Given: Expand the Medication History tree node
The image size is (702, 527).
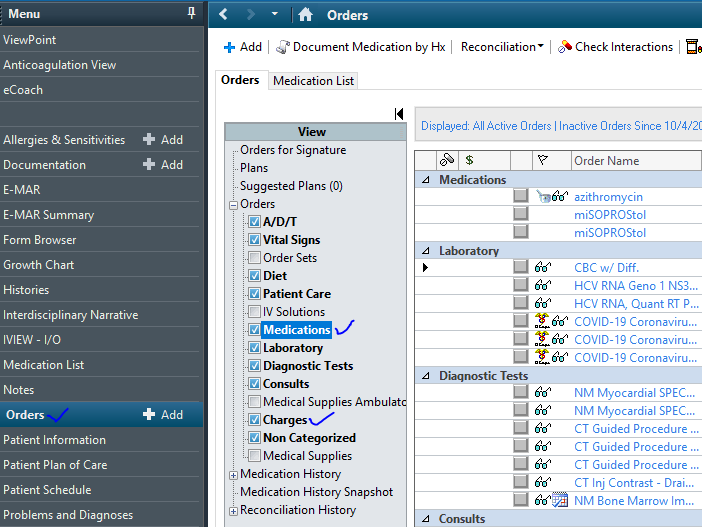Looking at the screenshot, I should tap(234, 474).
